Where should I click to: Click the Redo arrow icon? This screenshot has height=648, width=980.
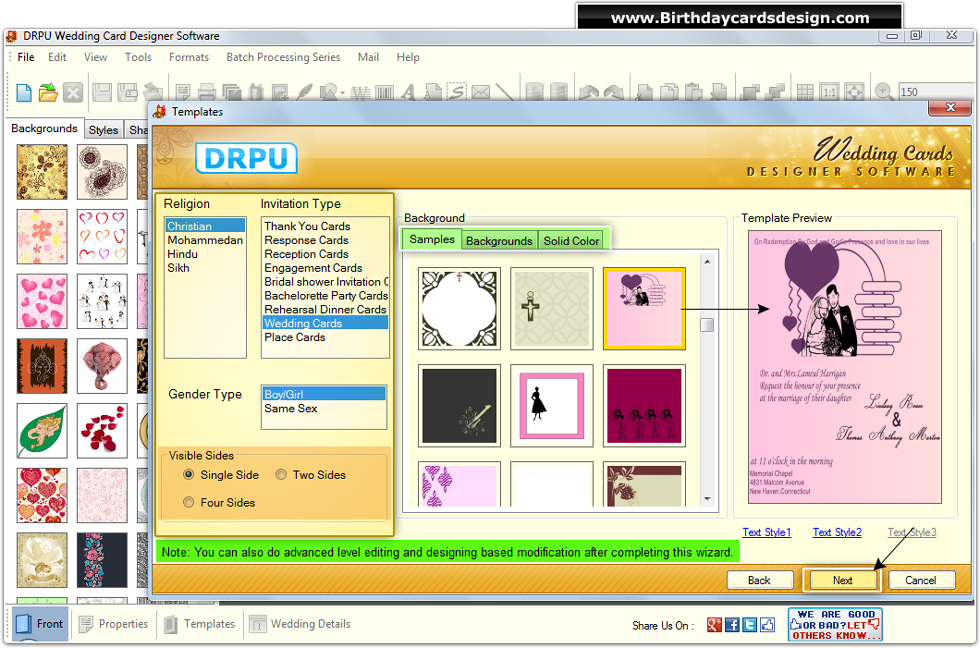click(x=613, y=92)
